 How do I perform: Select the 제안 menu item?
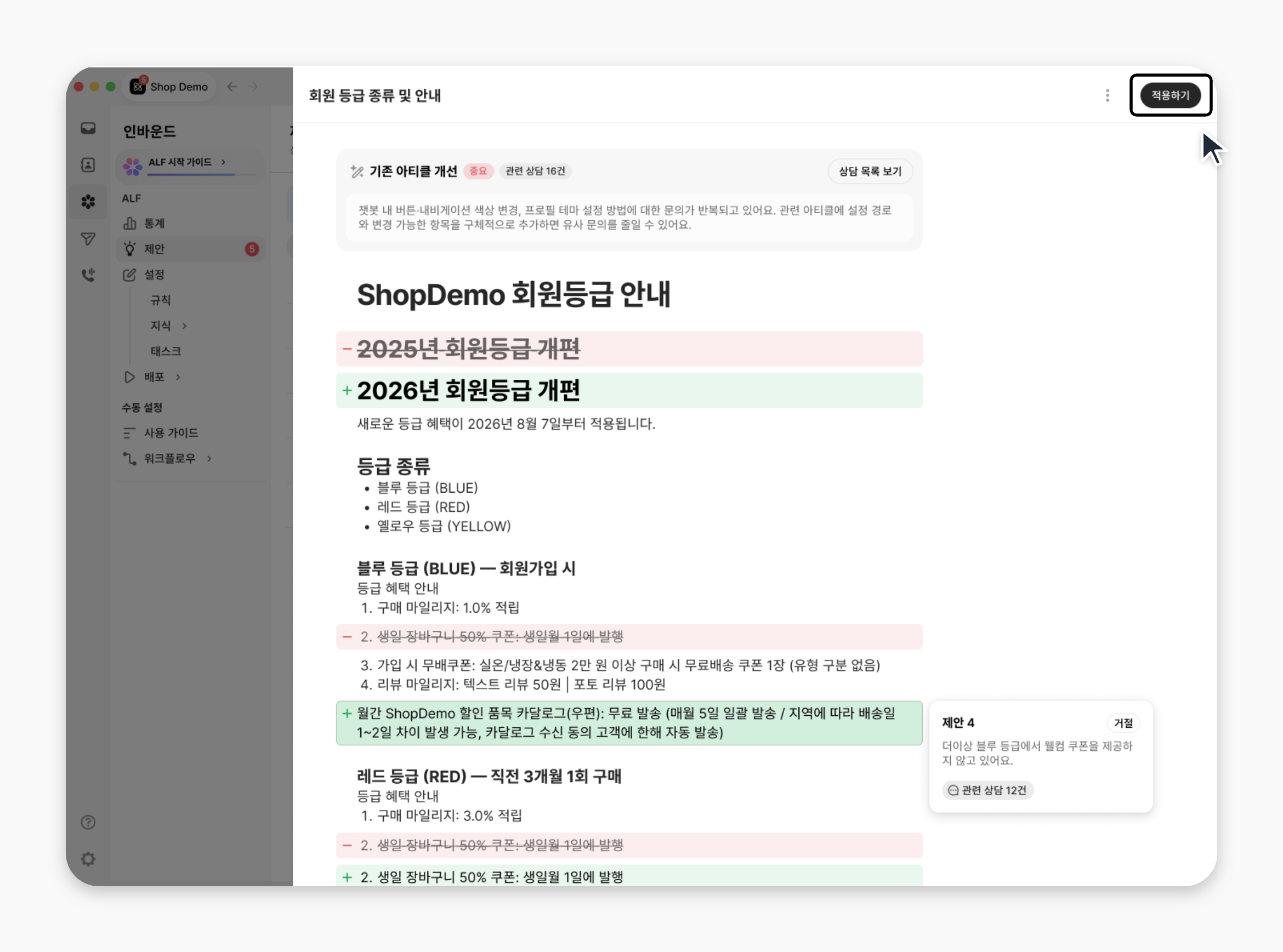pos(191,249)
